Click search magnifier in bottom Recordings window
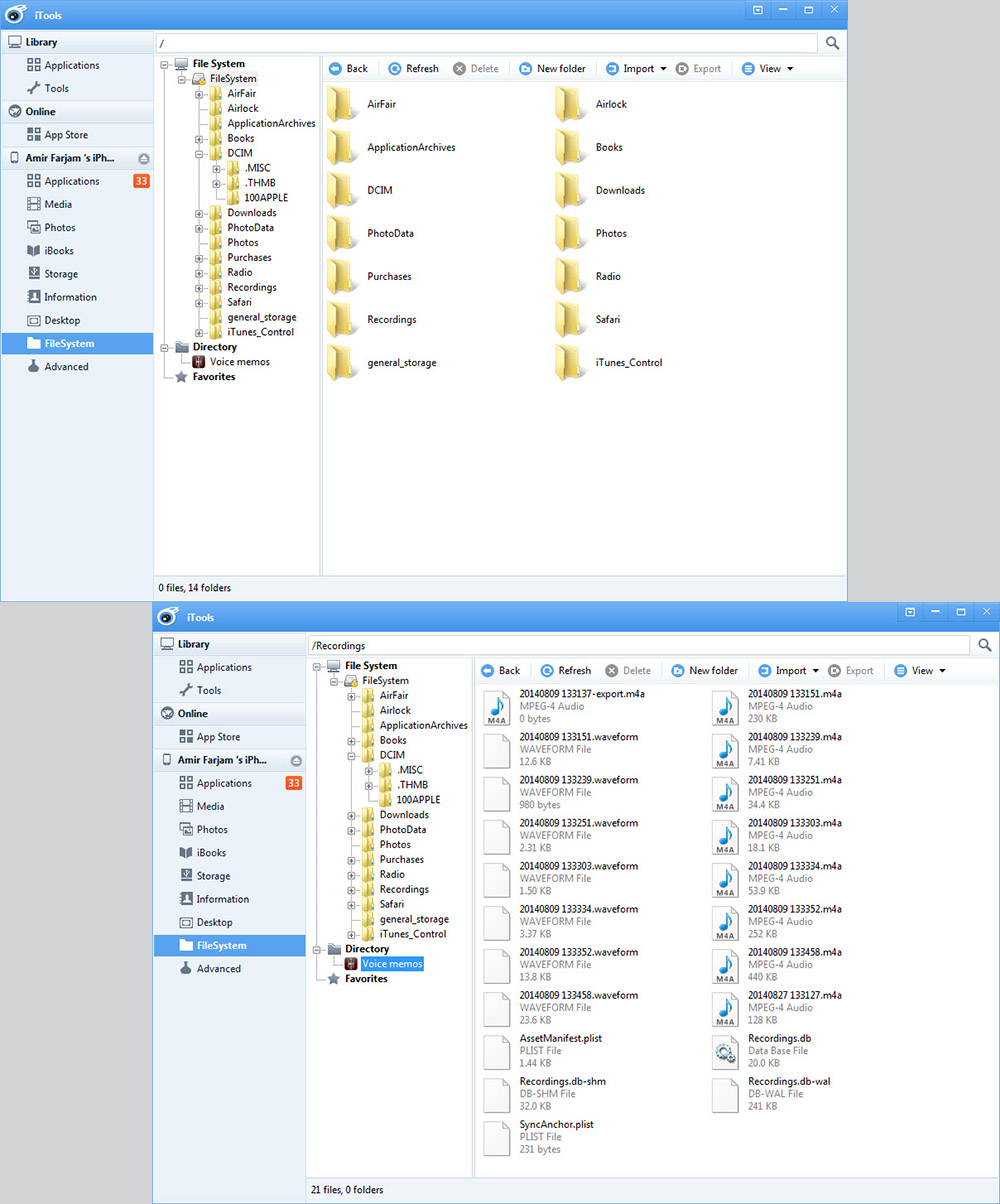1000x1204 pixels. [x=985, y=645]
